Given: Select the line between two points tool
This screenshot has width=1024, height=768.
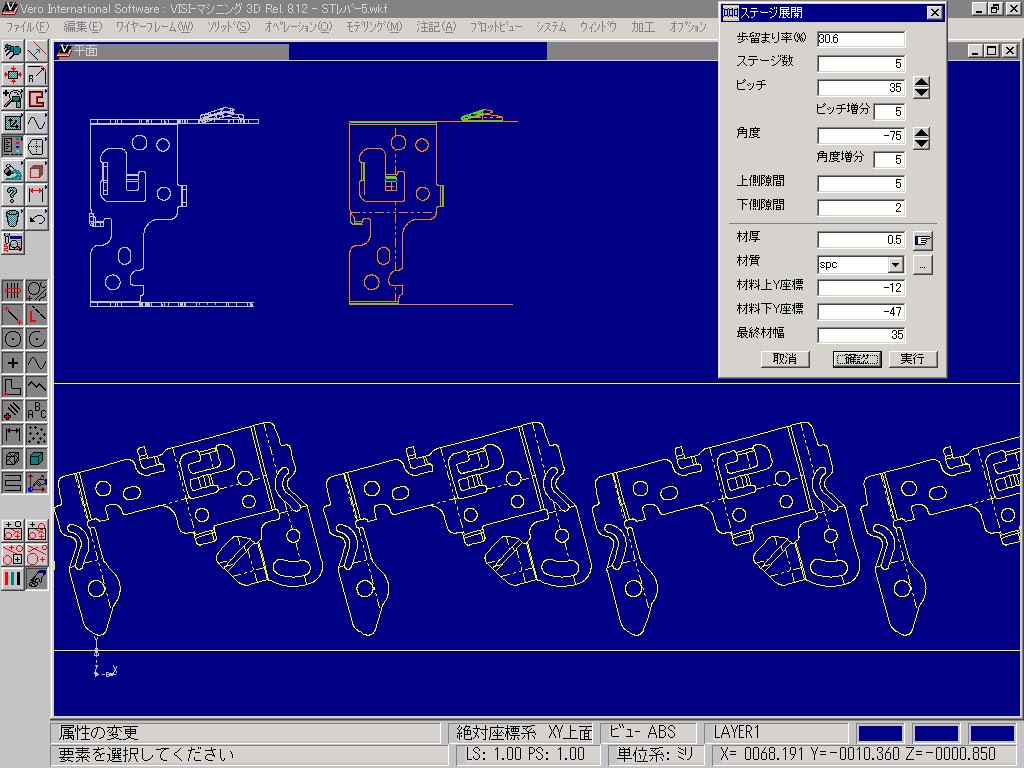Looking at the screenshot, I should point(12,314).
